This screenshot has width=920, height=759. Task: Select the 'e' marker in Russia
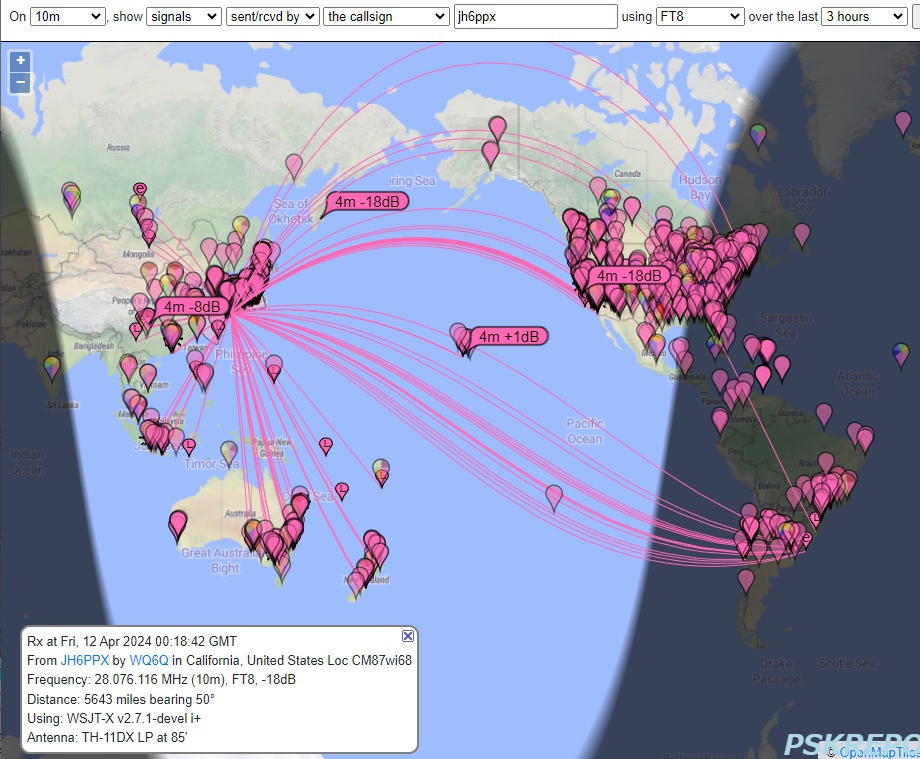(140, 189)
